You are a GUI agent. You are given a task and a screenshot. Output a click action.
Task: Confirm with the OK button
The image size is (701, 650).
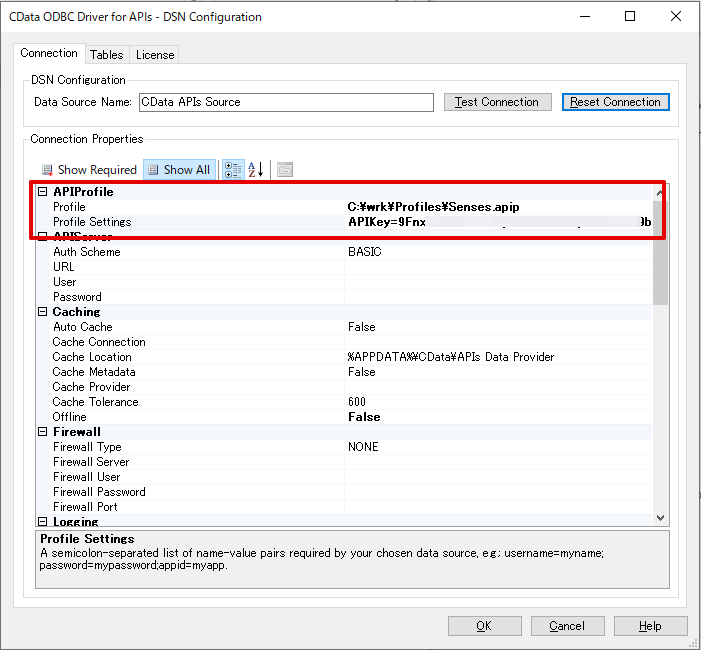484,626
